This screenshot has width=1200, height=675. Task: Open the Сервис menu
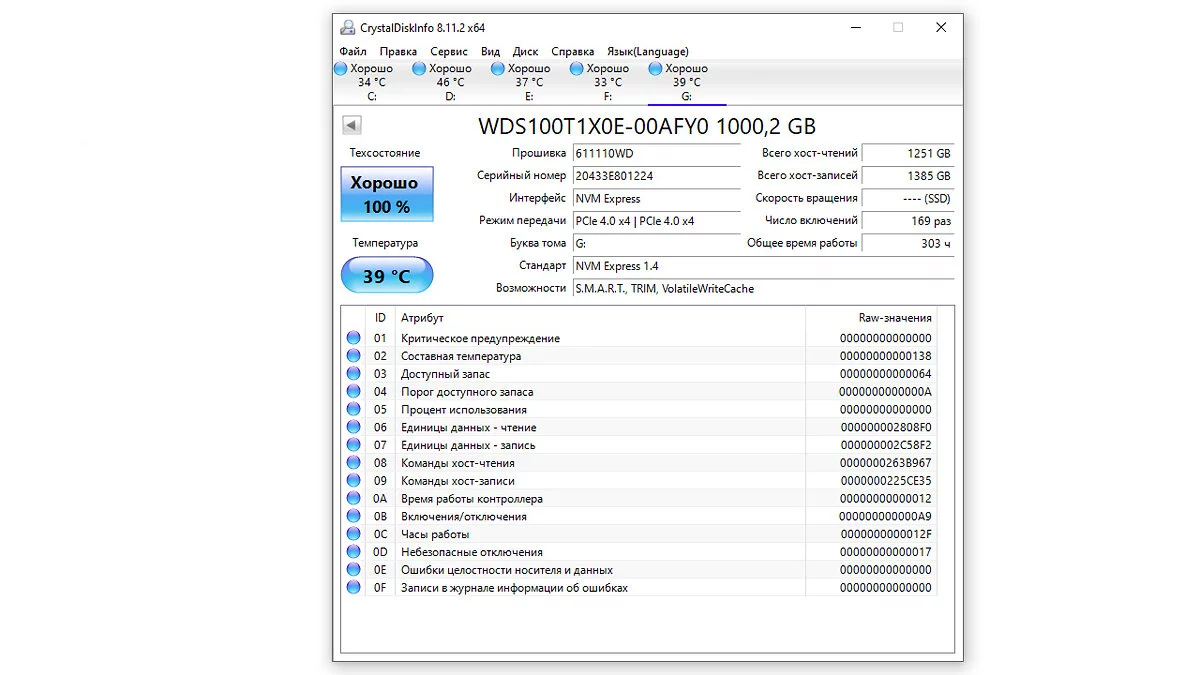[449, 51]
